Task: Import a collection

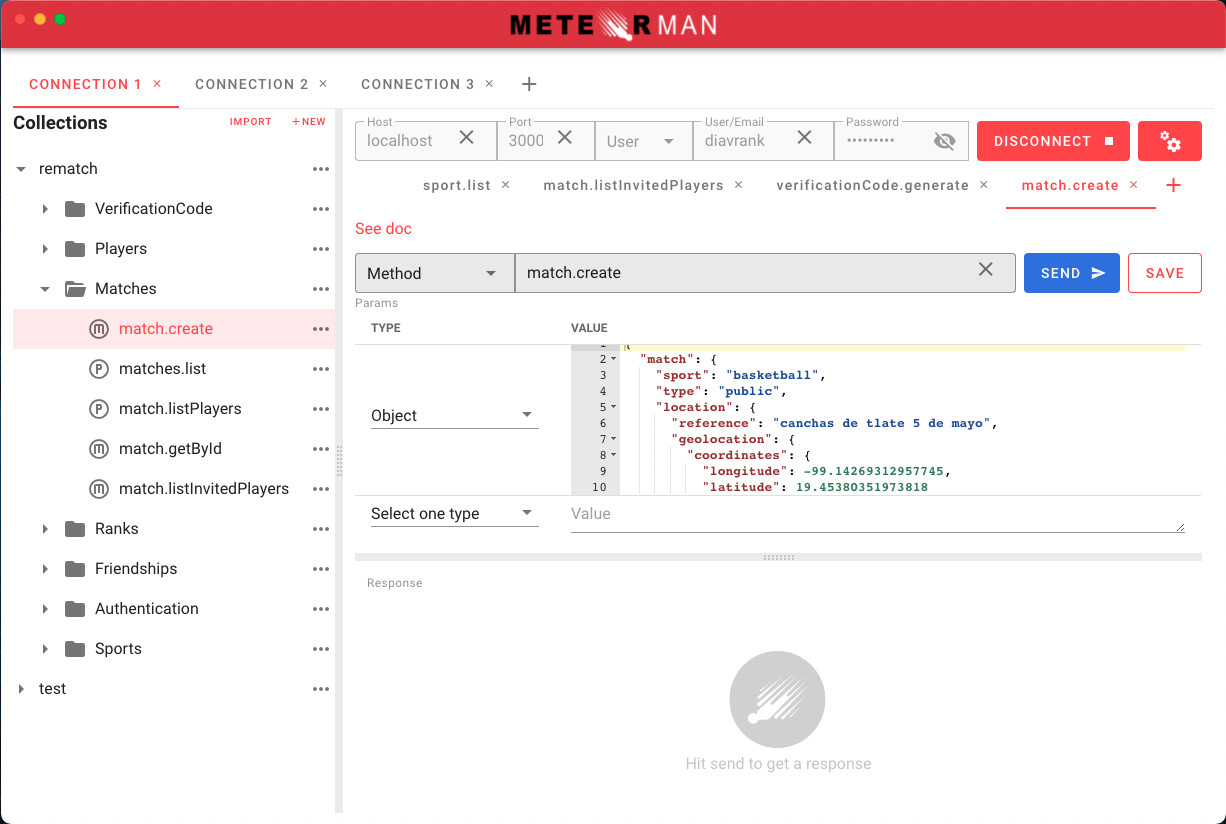Action: coord(251,122)
